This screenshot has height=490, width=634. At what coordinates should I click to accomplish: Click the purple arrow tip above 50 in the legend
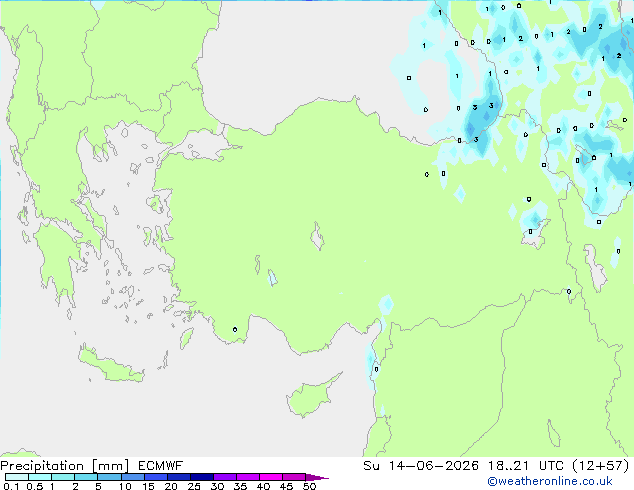point(317,477)
